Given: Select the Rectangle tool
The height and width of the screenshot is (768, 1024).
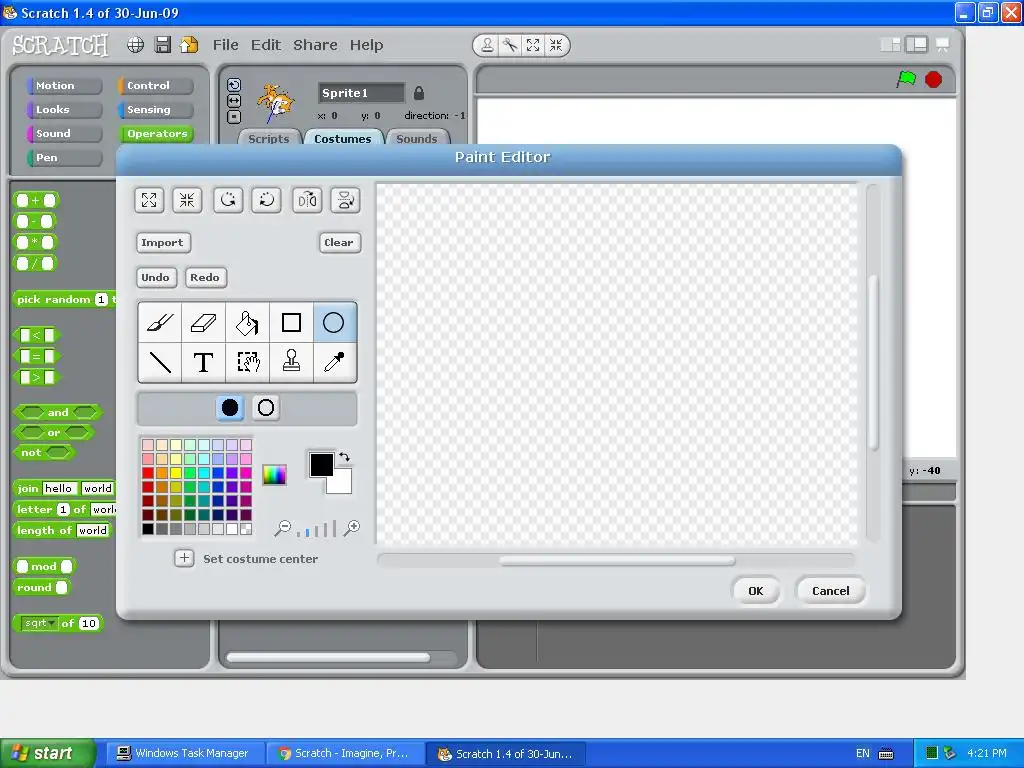Looking at the screenshot, I should tap(291, 323).
